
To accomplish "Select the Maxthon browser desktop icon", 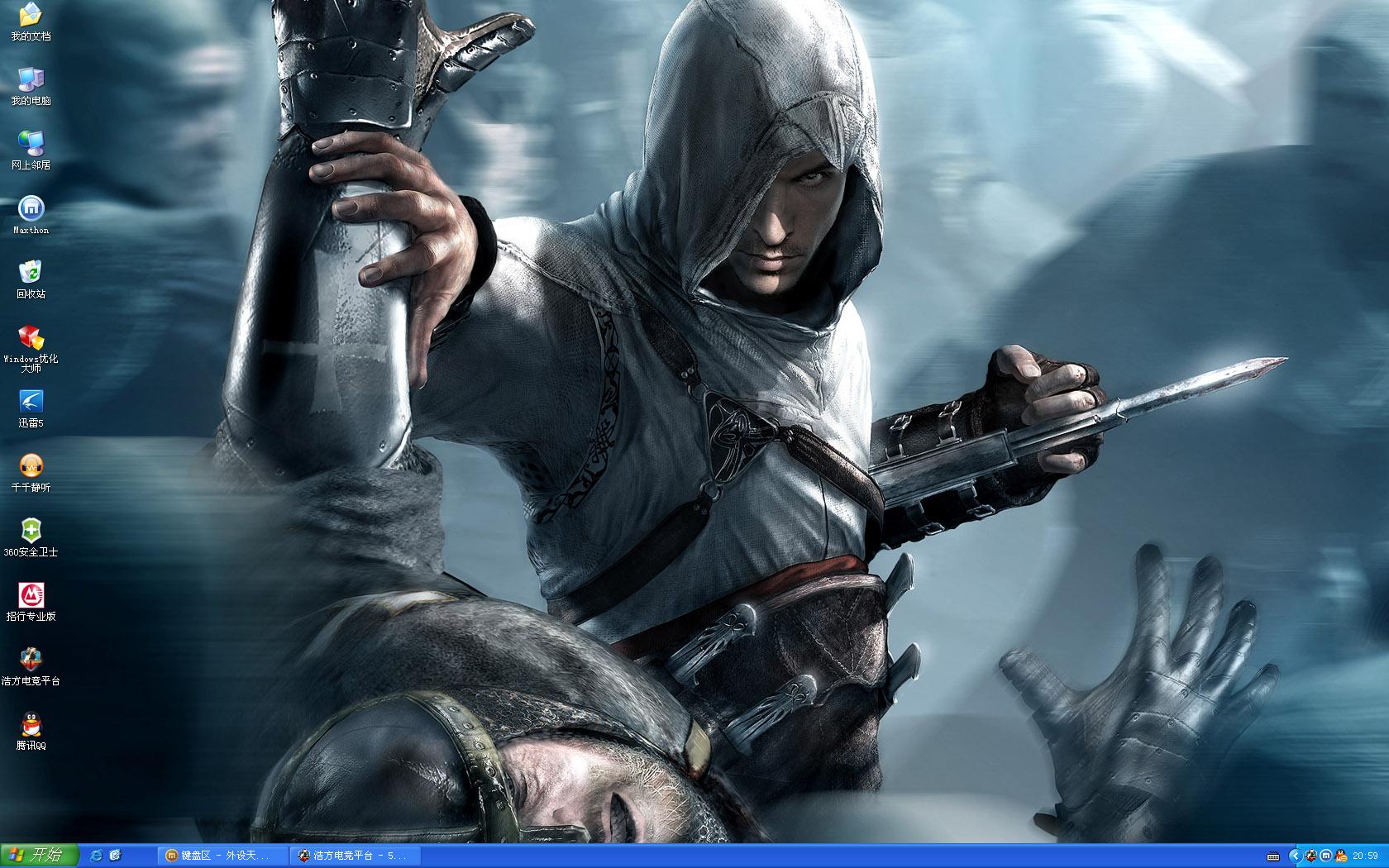I will (31, 215).
